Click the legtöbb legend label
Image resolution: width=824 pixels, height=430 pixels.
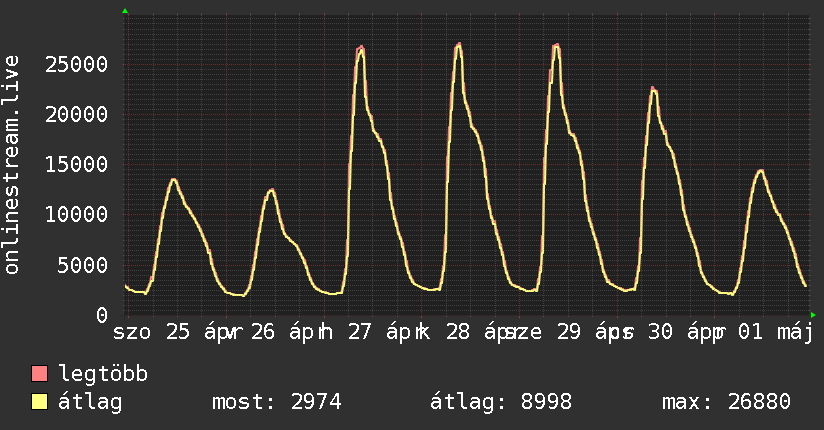click(103, 374)
